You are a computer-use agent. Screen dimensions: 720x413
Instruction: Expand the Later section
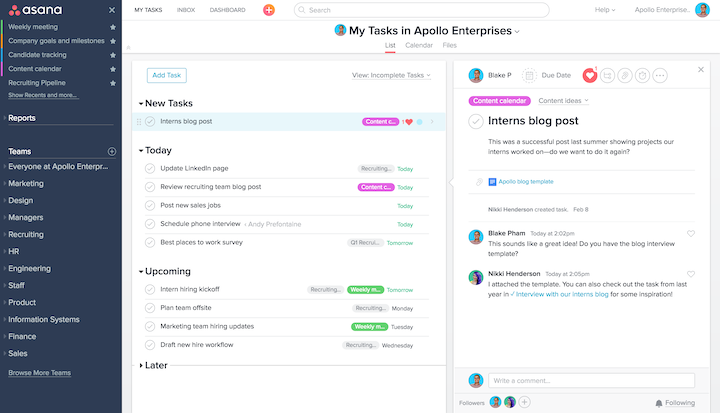(141, 366)
